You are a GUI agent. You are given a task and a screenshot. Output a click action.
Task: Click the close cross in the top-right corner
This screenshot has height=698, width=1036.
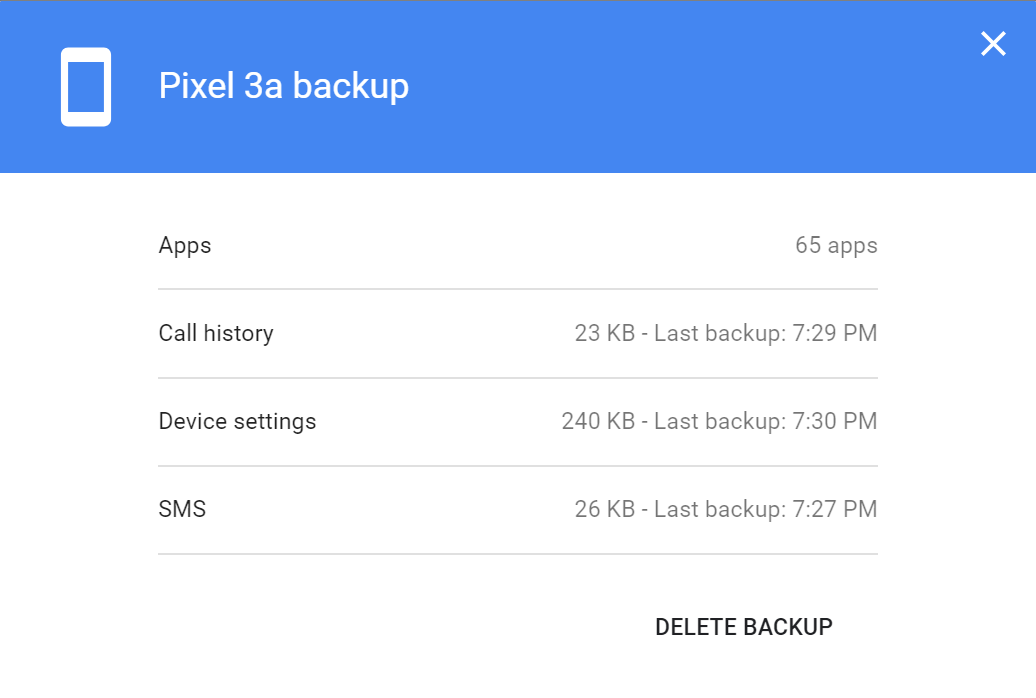[x=992, y=44]
